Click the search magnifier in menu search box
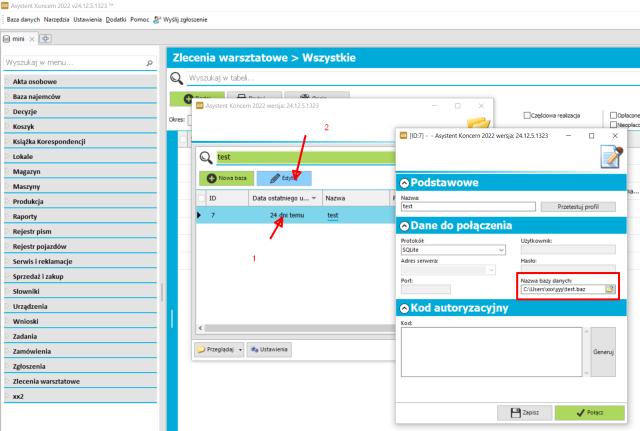This screenshot has width=640, height=431. pos(149,63)
